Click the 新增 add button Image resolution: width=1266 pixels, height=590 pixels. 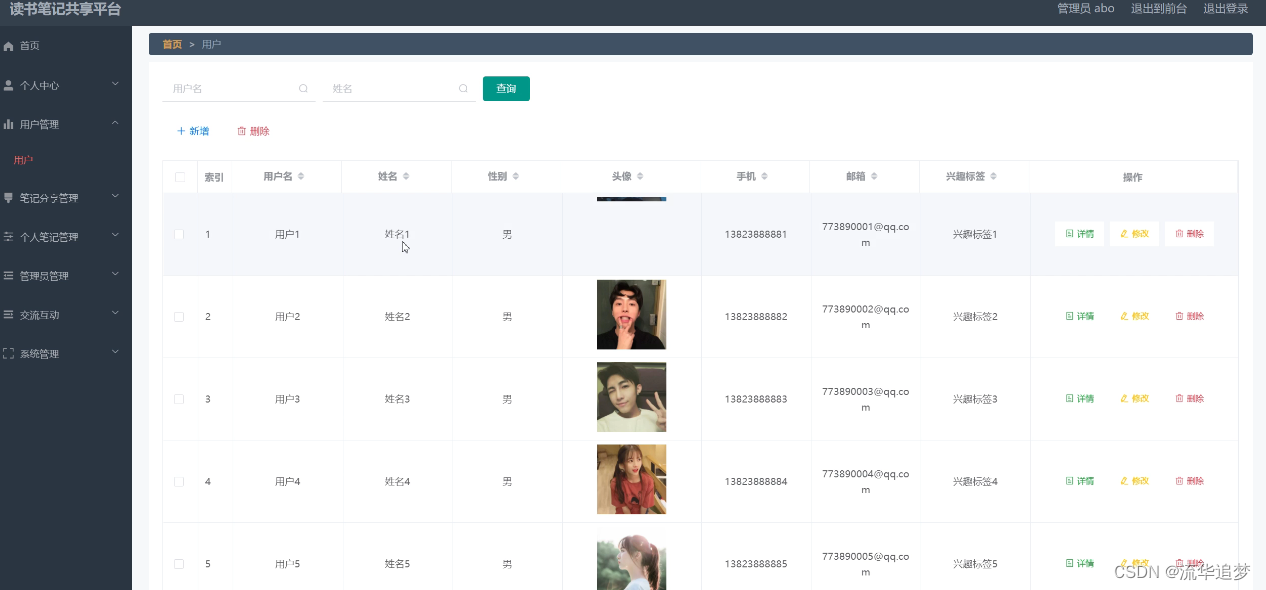[x=193, y=131]
